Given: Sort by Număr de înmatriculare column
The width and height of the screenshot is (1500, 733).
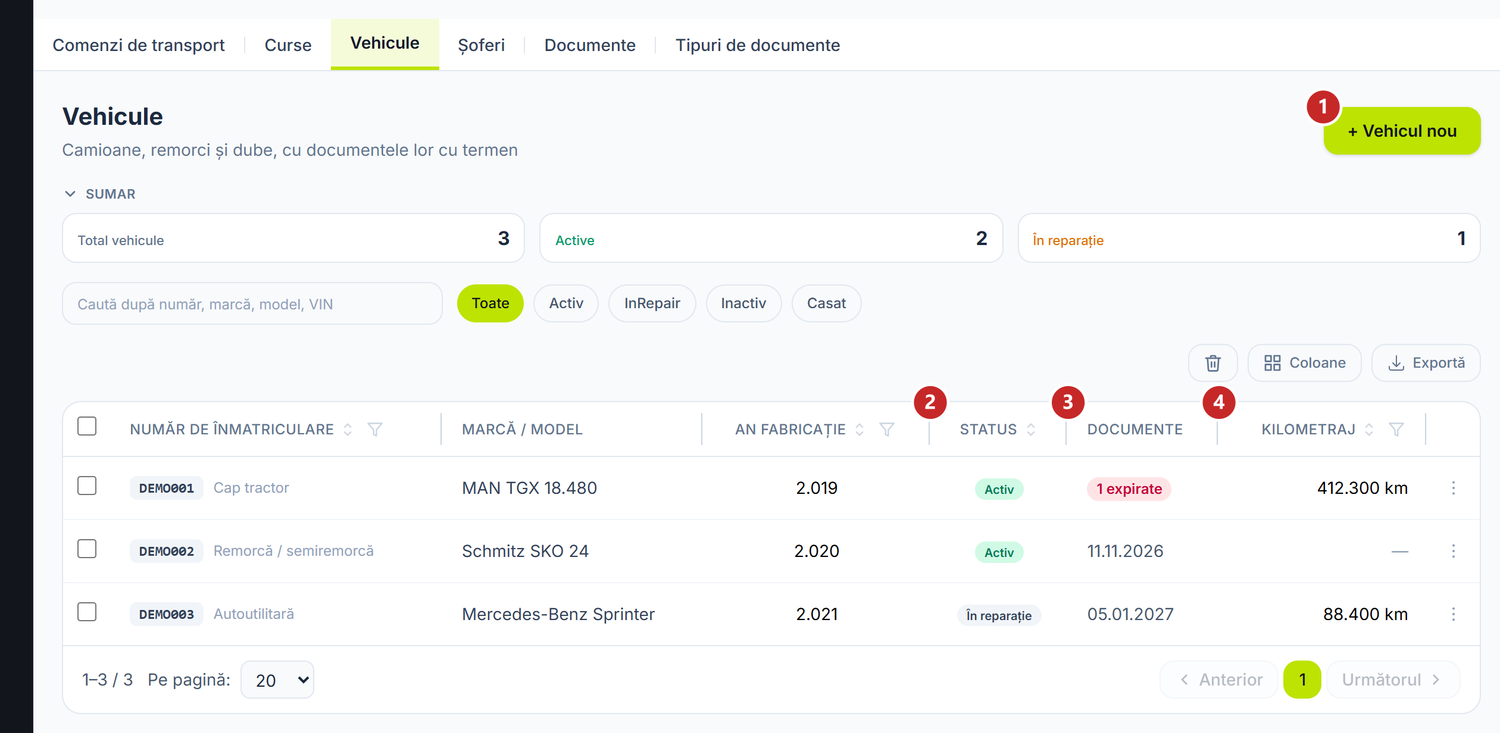Looking at the screenshot, I should pyautogui.click(x=348, y=429).
